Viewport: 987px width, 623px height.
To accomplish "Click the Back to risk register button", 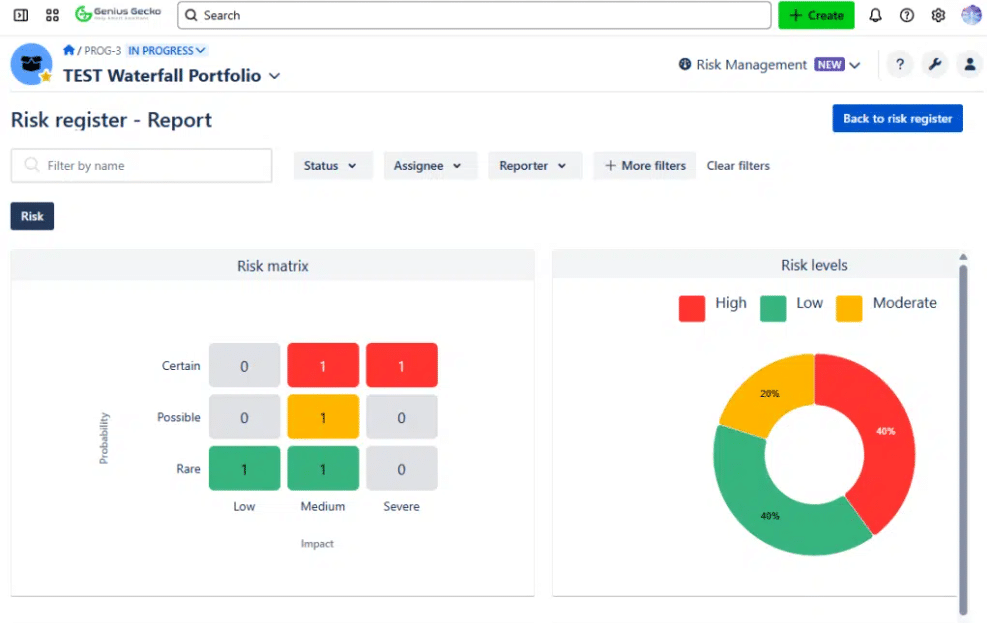I will click(897, 118).
